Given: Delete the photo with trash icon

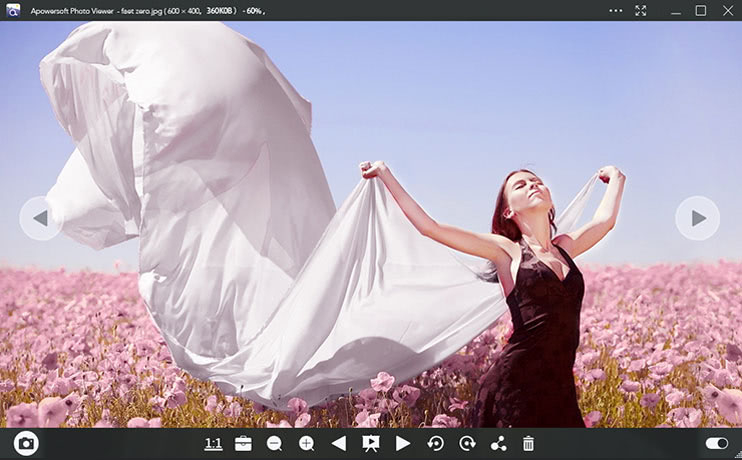Looking at the screenshot, I should coord(529,443).
